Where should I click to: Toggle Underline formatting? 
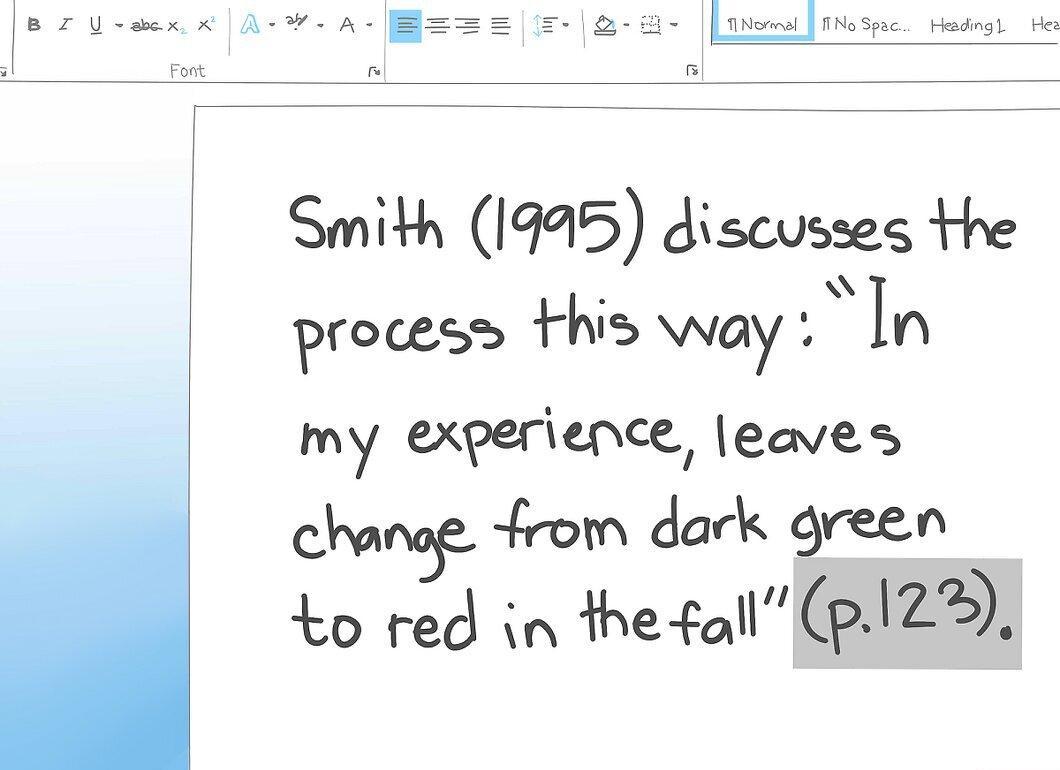tap(95, 26)
